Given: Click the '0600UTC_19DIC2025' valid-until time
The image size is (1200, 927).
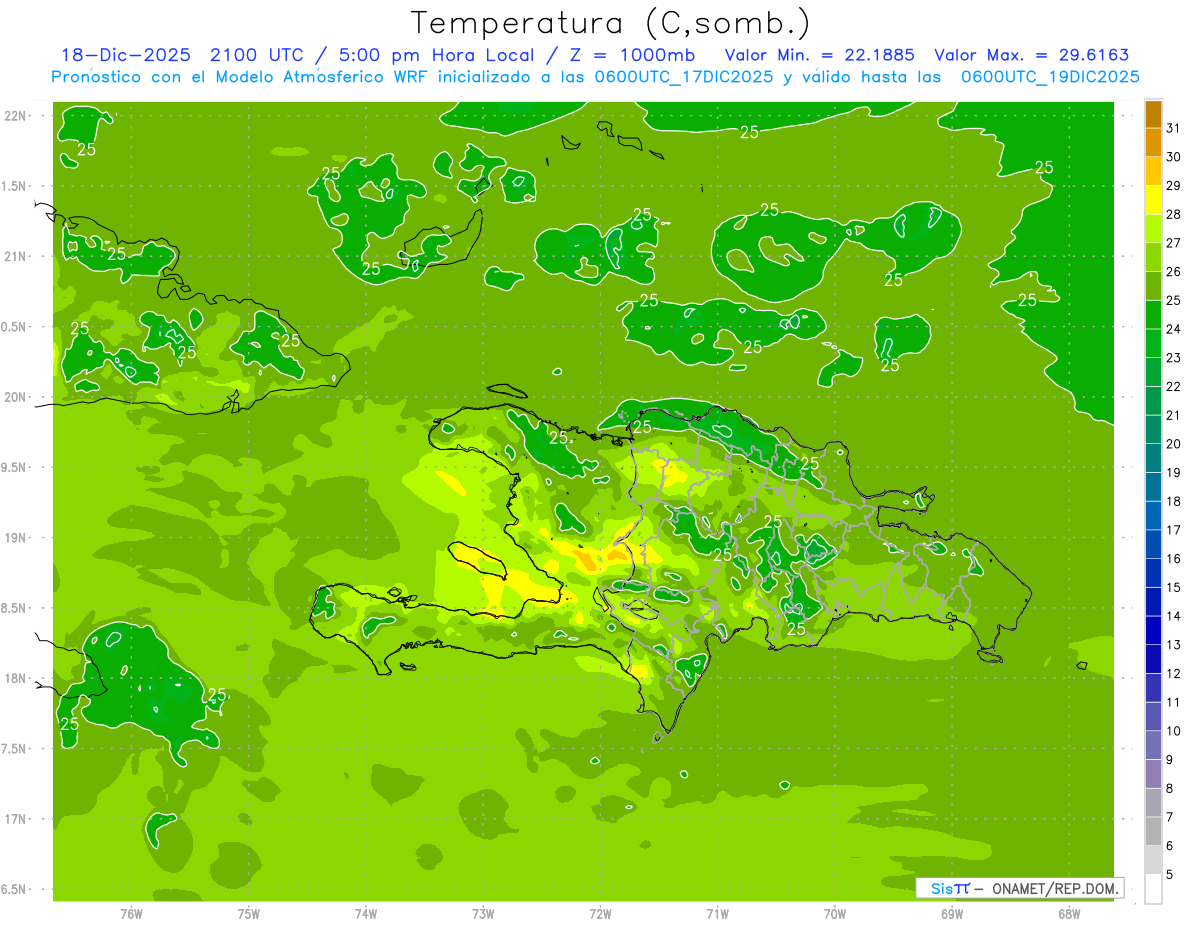Looking at the screenshot, I should (1051, 77).
